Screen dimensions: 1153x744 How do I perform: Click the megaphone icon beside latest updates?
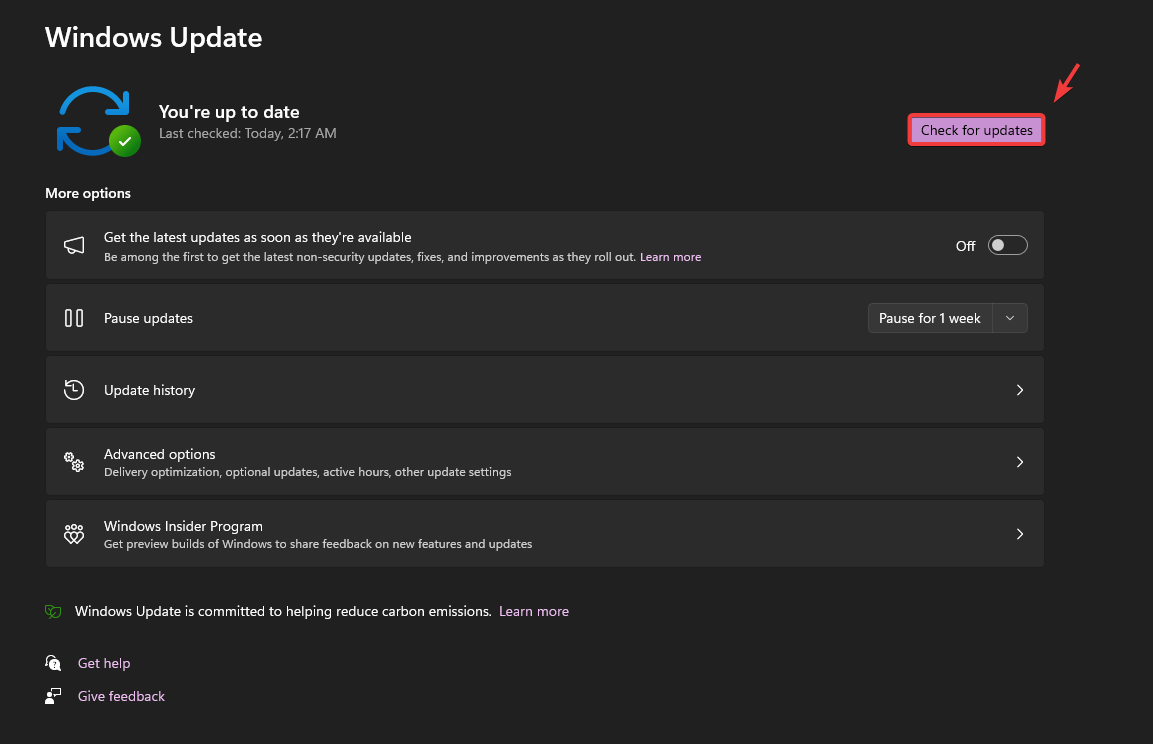[x=74, y=246]
